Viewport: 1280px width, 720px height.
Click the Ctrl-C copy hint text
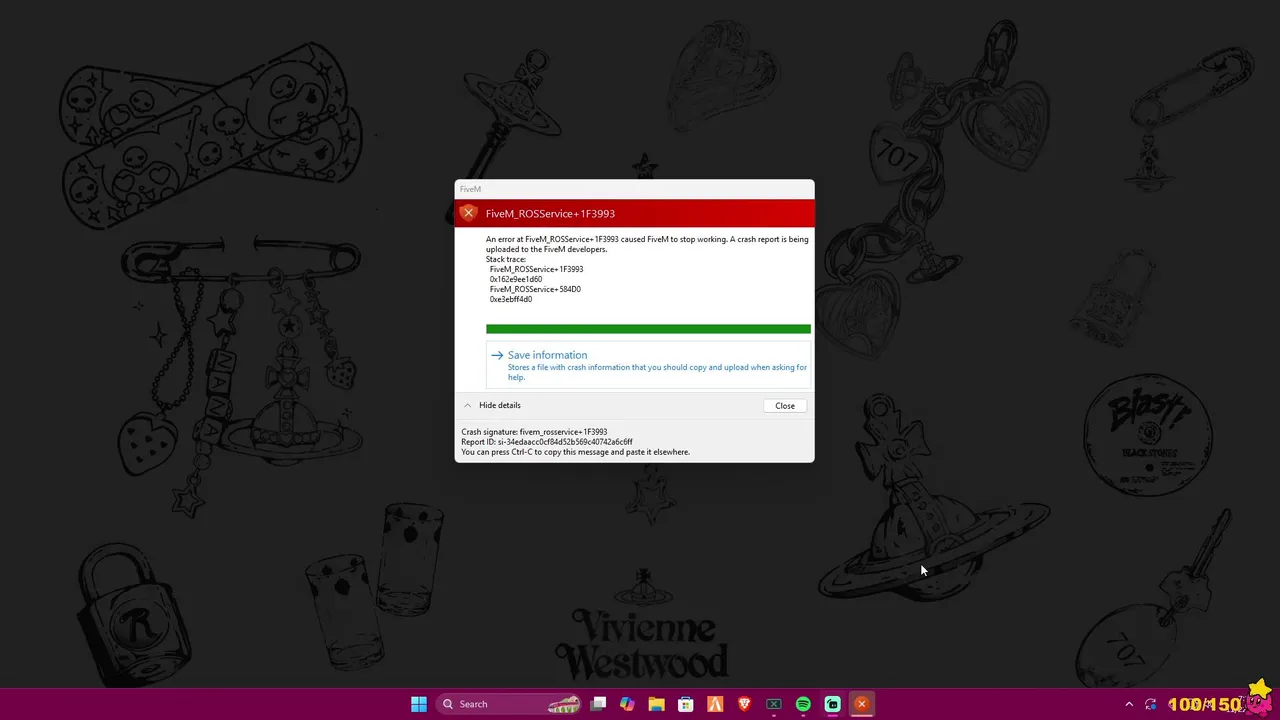[x=575, y=452]
